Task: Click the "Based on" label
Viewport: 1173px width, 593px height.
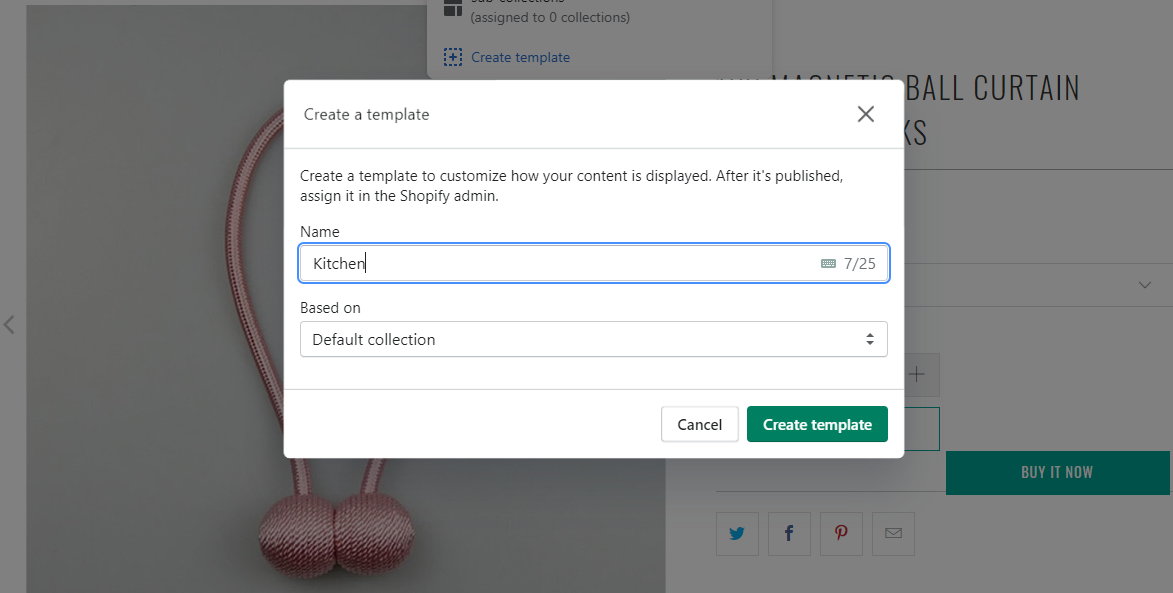Action: point(330,307)
